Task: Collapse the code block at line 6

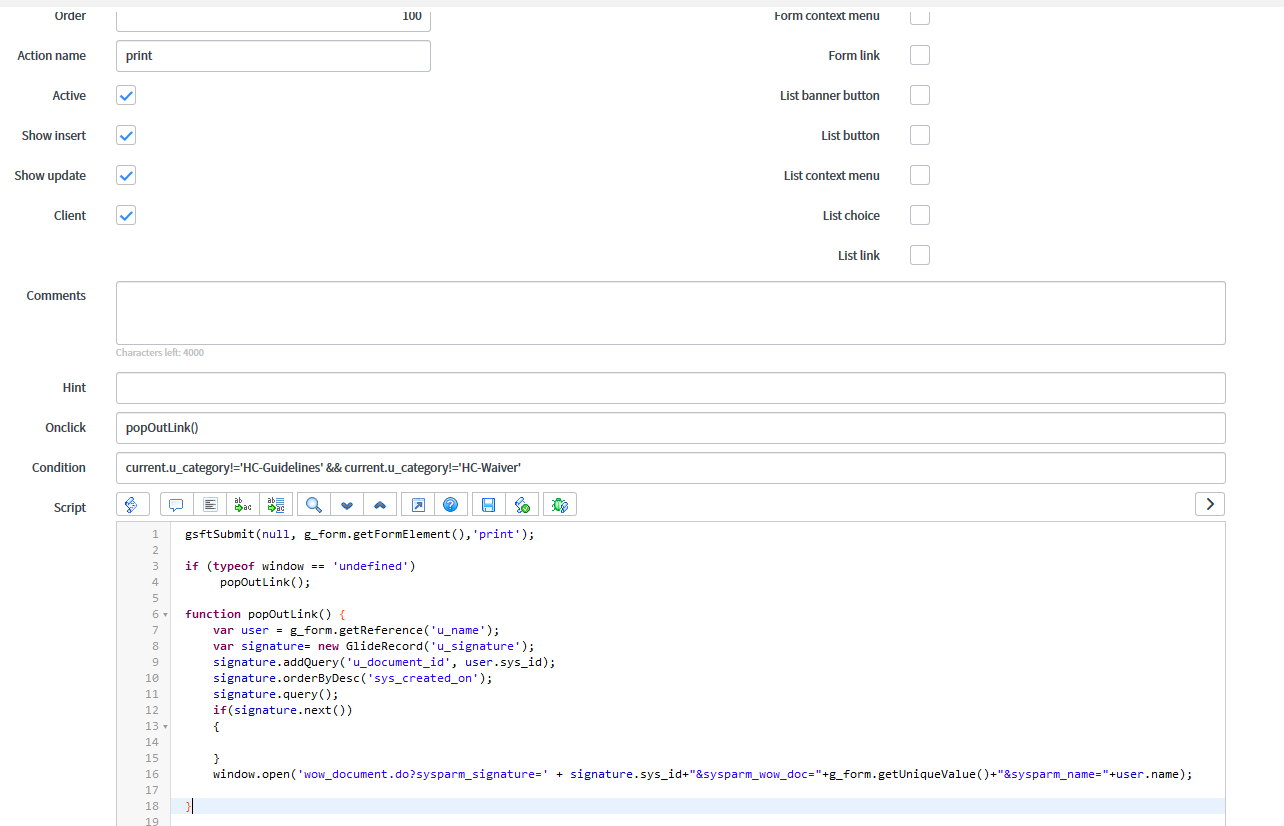Action: [x=164, y=613]
